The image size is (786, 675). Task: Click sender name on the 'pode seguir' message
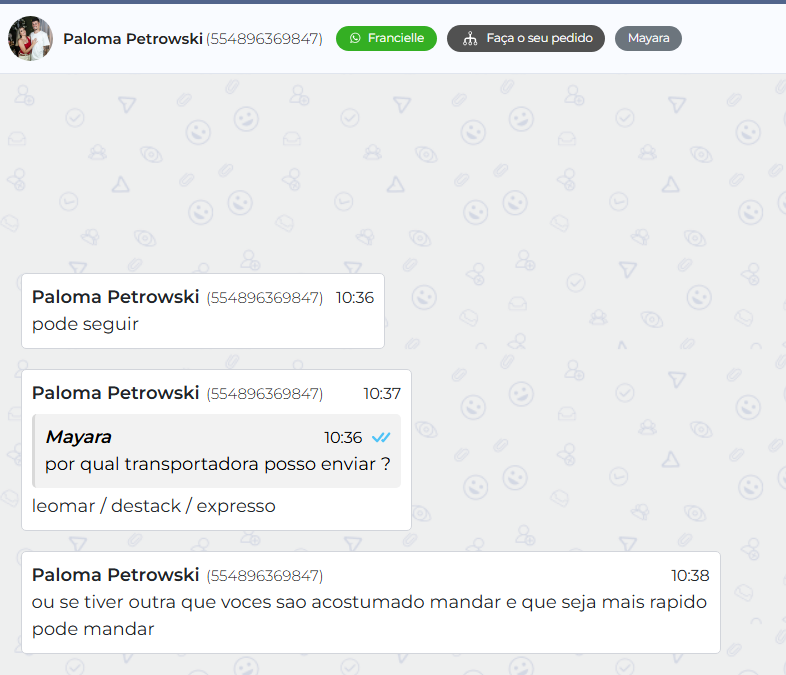point(115,297)
